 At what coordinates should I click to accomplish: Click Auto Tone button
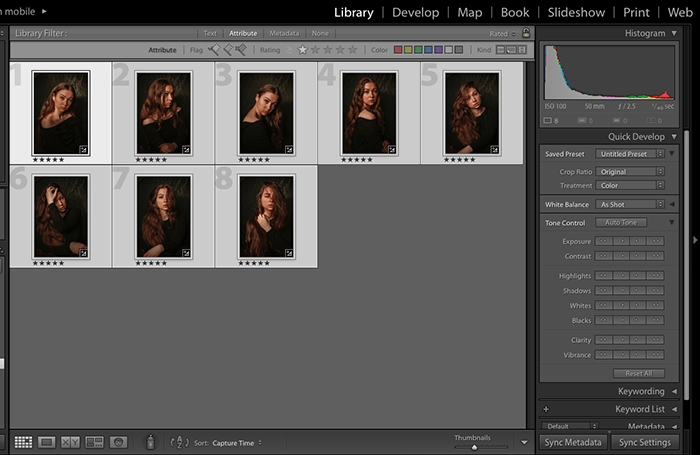pyautogui.click(x=621, y=222)
